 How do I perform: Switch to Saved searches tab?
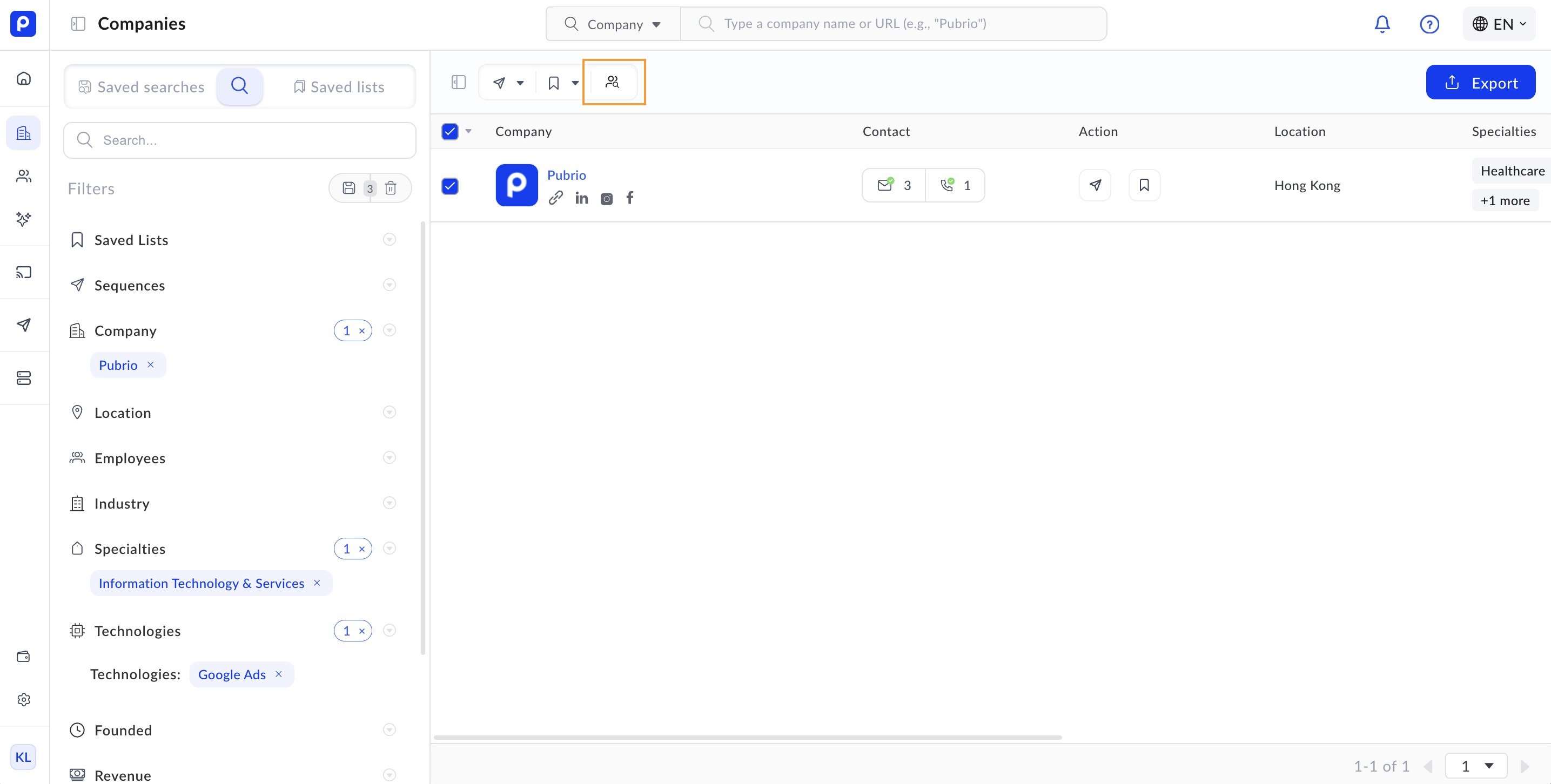tap(142, 86)
